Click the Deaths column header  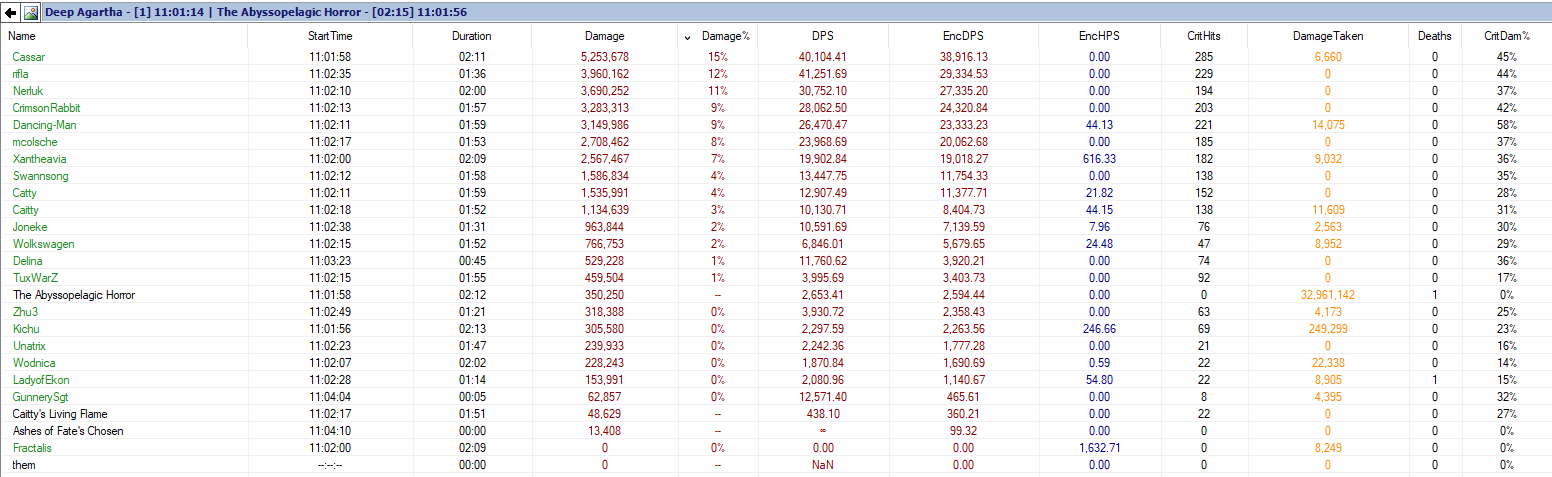tap(1434, 36)
